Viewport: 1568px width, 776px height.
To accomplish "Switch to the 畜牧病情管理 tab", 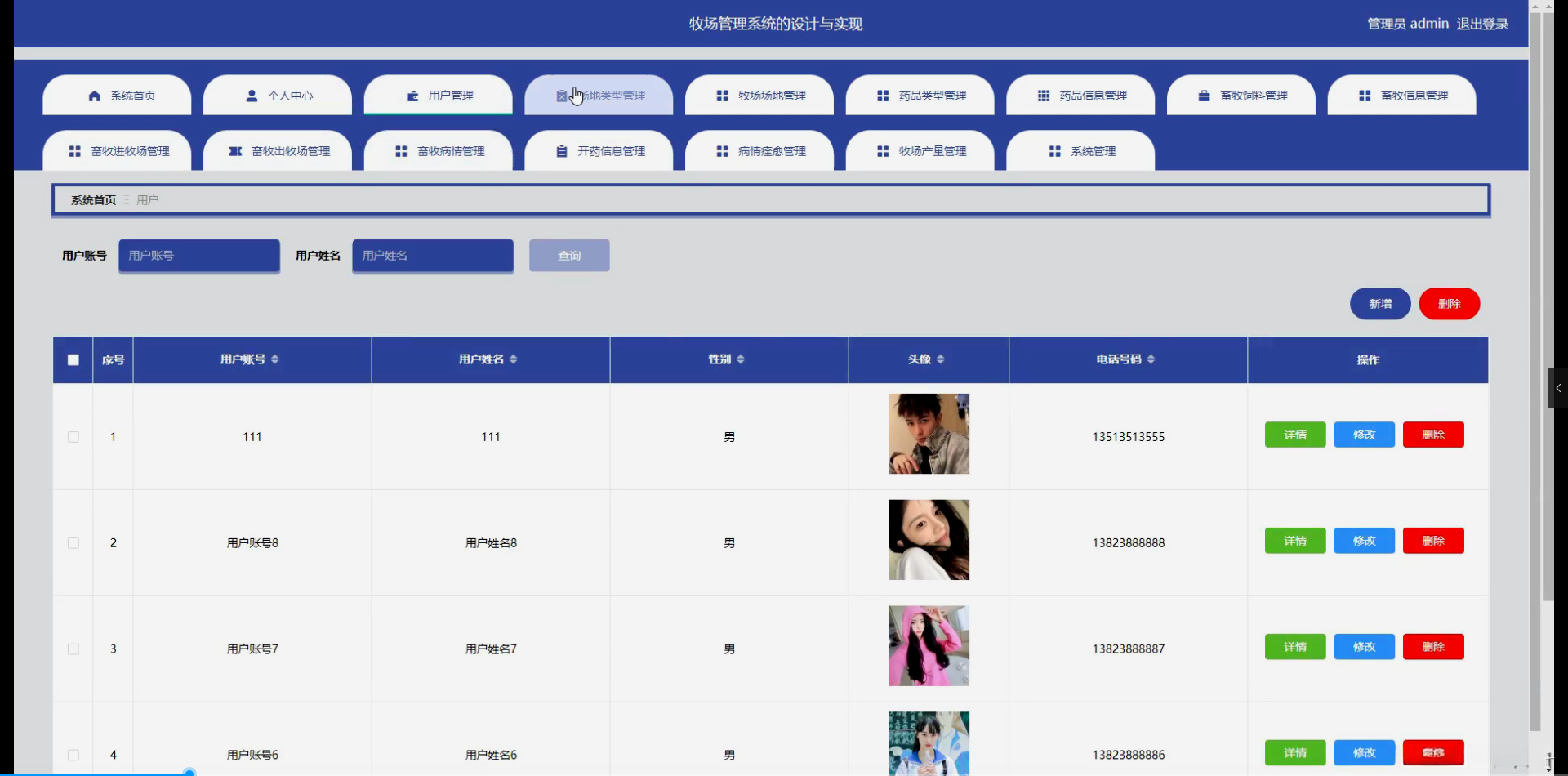I will [x=439, y=151].
